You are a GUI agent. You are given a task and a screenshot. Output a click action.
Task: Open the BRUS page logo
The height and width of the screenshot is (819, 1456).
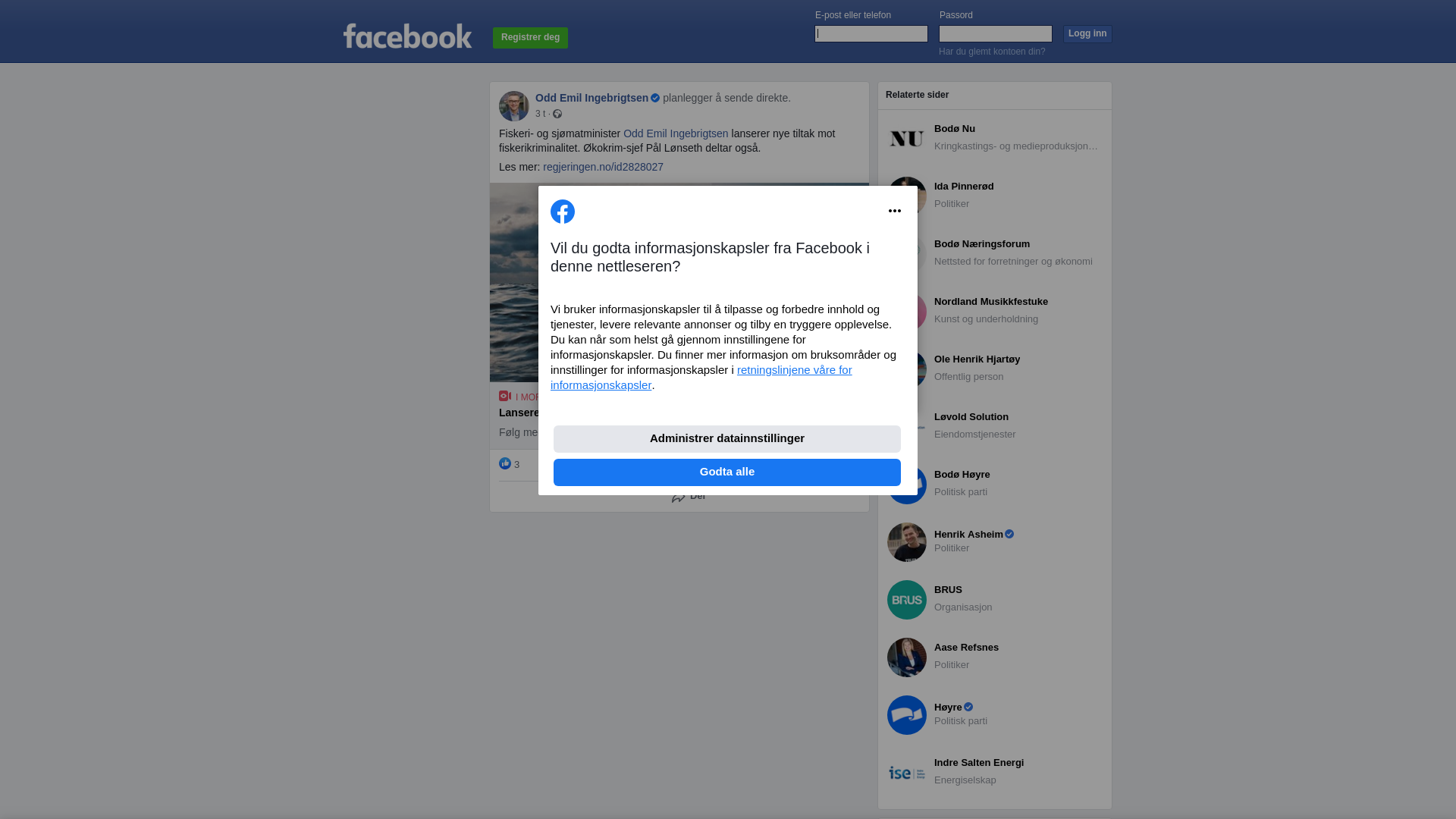point(907,600)
